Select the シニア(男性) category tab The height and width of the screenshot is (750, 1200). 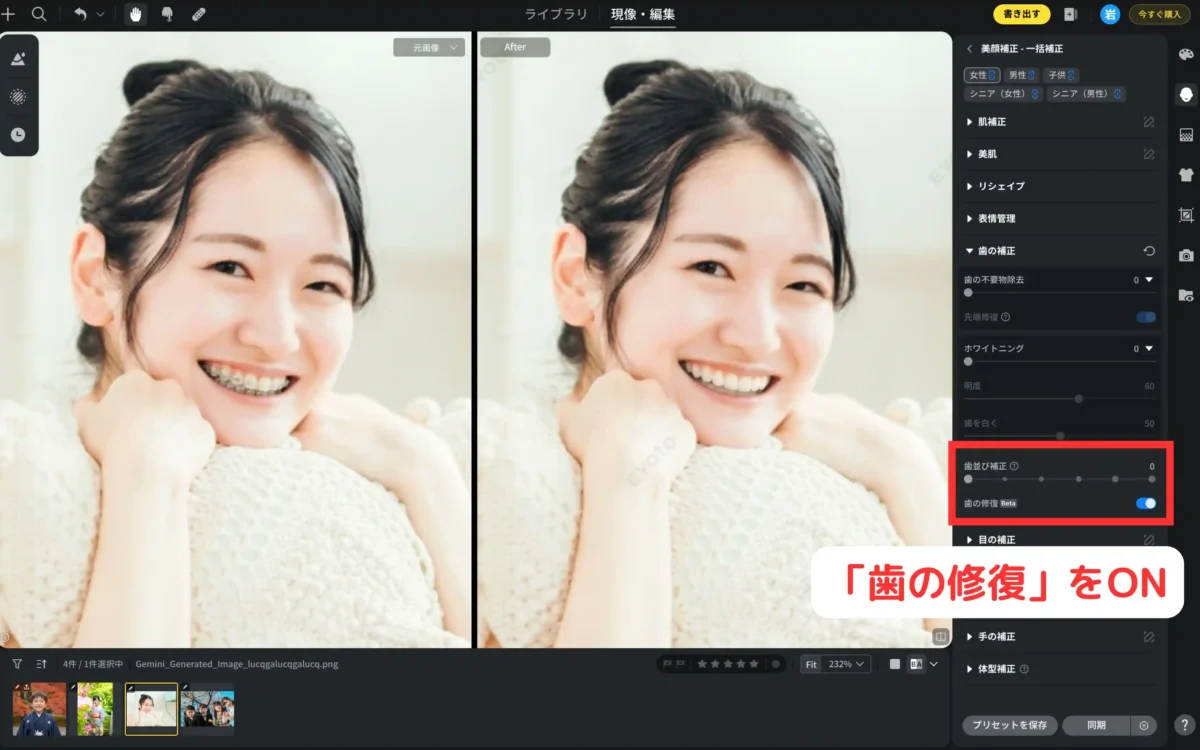tap(1087, 94)
